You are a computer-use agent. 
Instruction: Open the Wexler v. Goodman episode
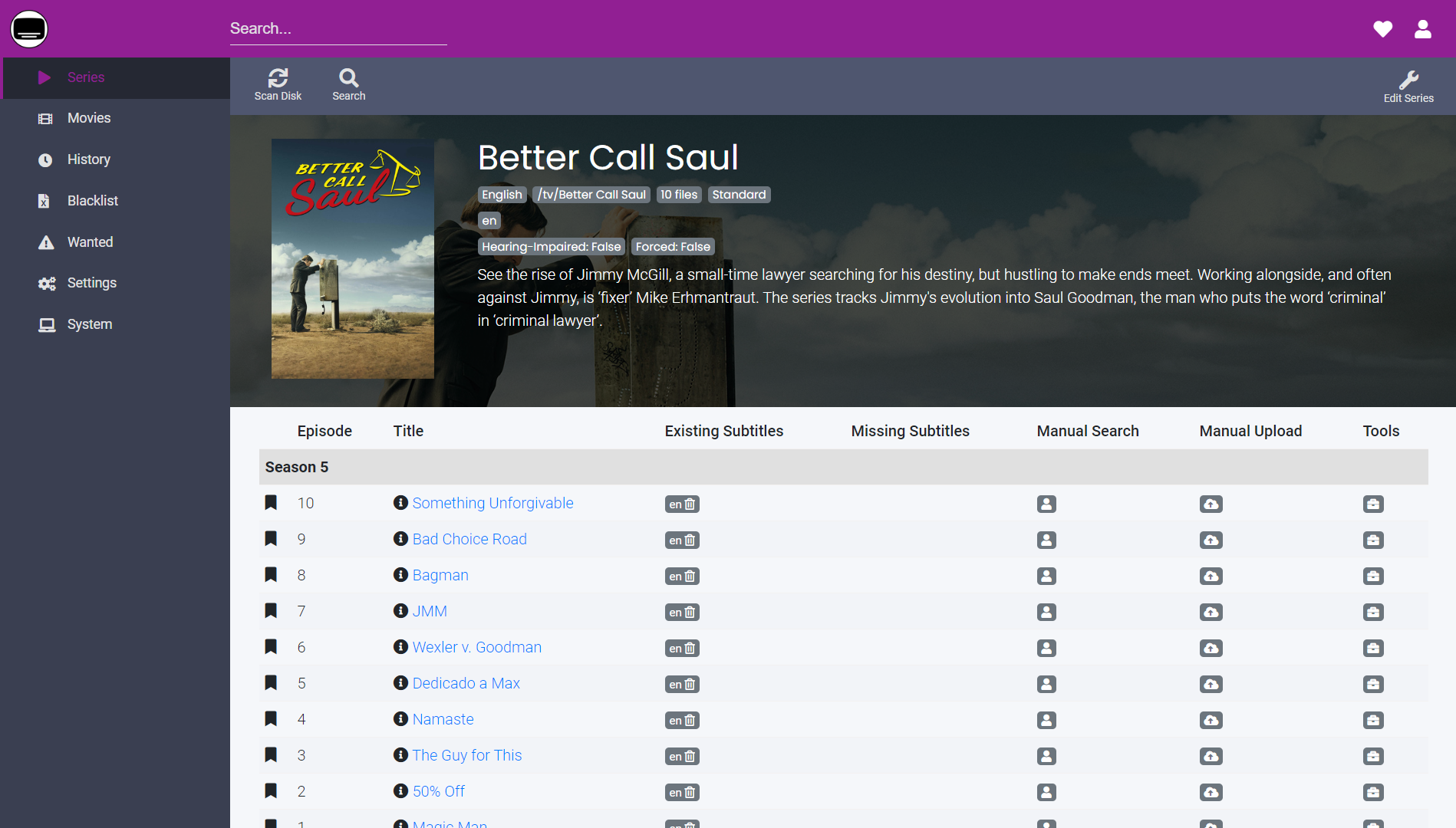pyautogui.click(x=476, y=647)
